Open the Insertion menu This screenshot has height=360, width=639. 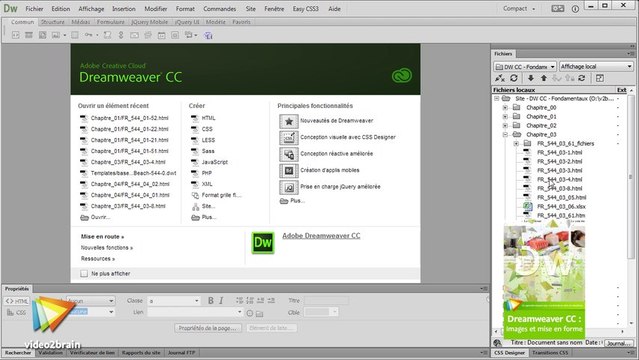coord(124,9)
